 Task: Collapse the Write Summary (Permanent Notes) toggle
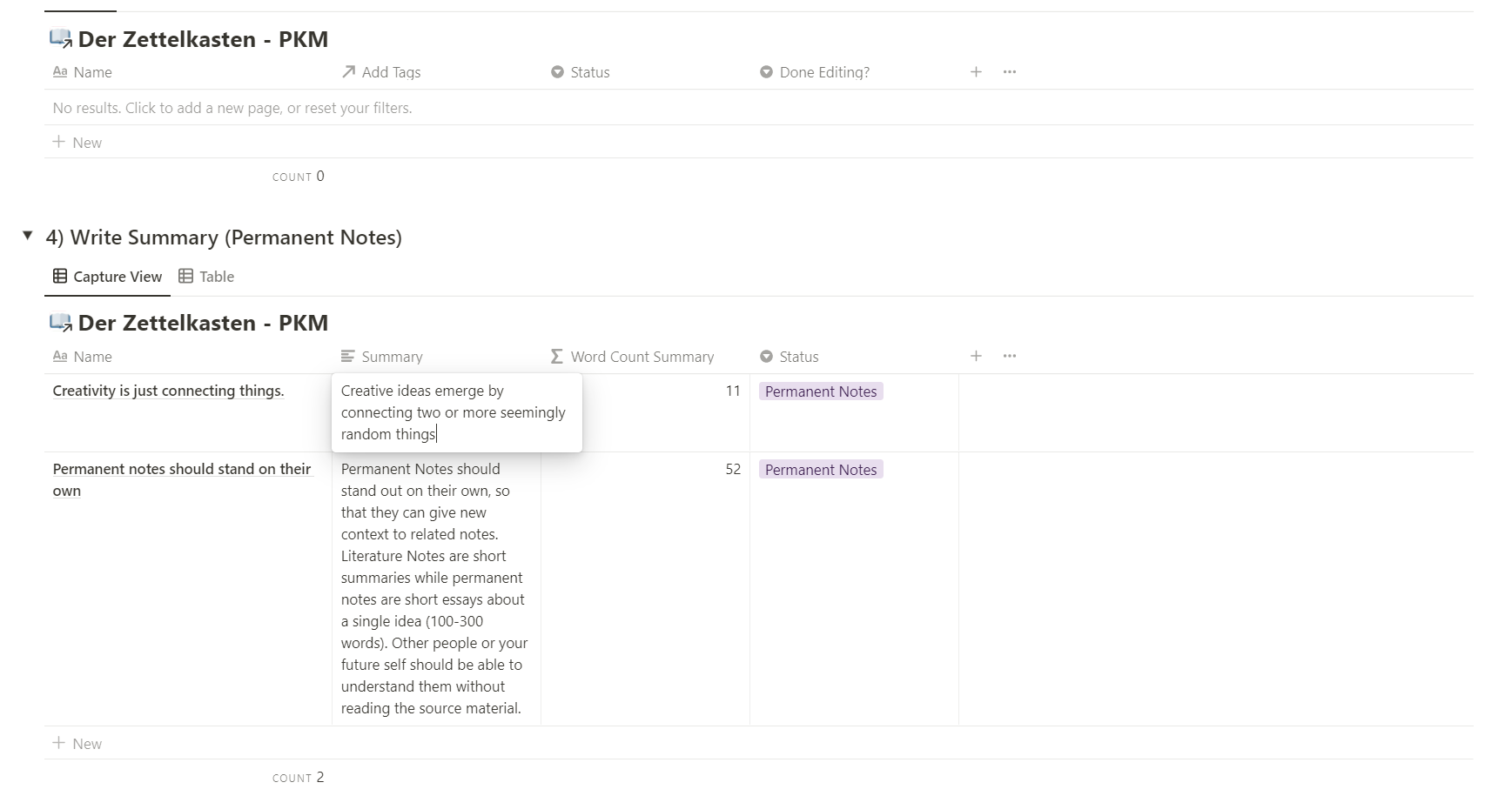28,236
